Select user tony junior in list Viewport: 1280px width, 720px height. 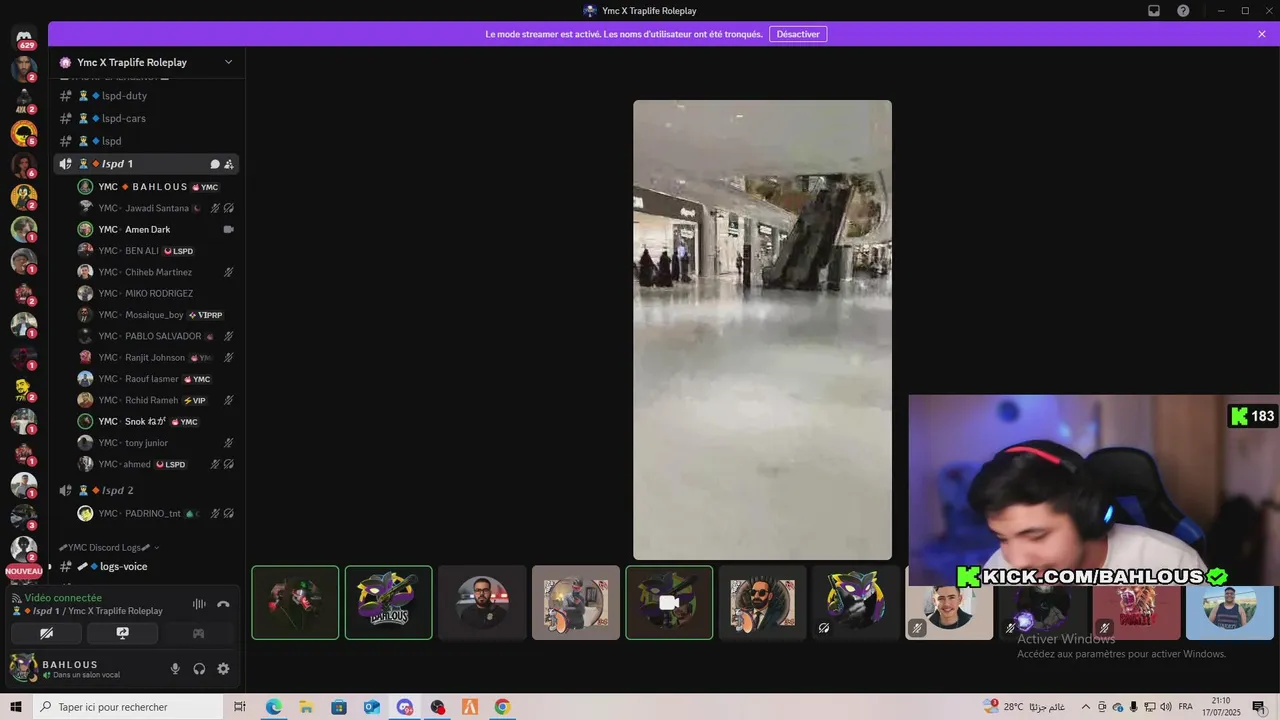pyautogui.click(x=156, y=443)
